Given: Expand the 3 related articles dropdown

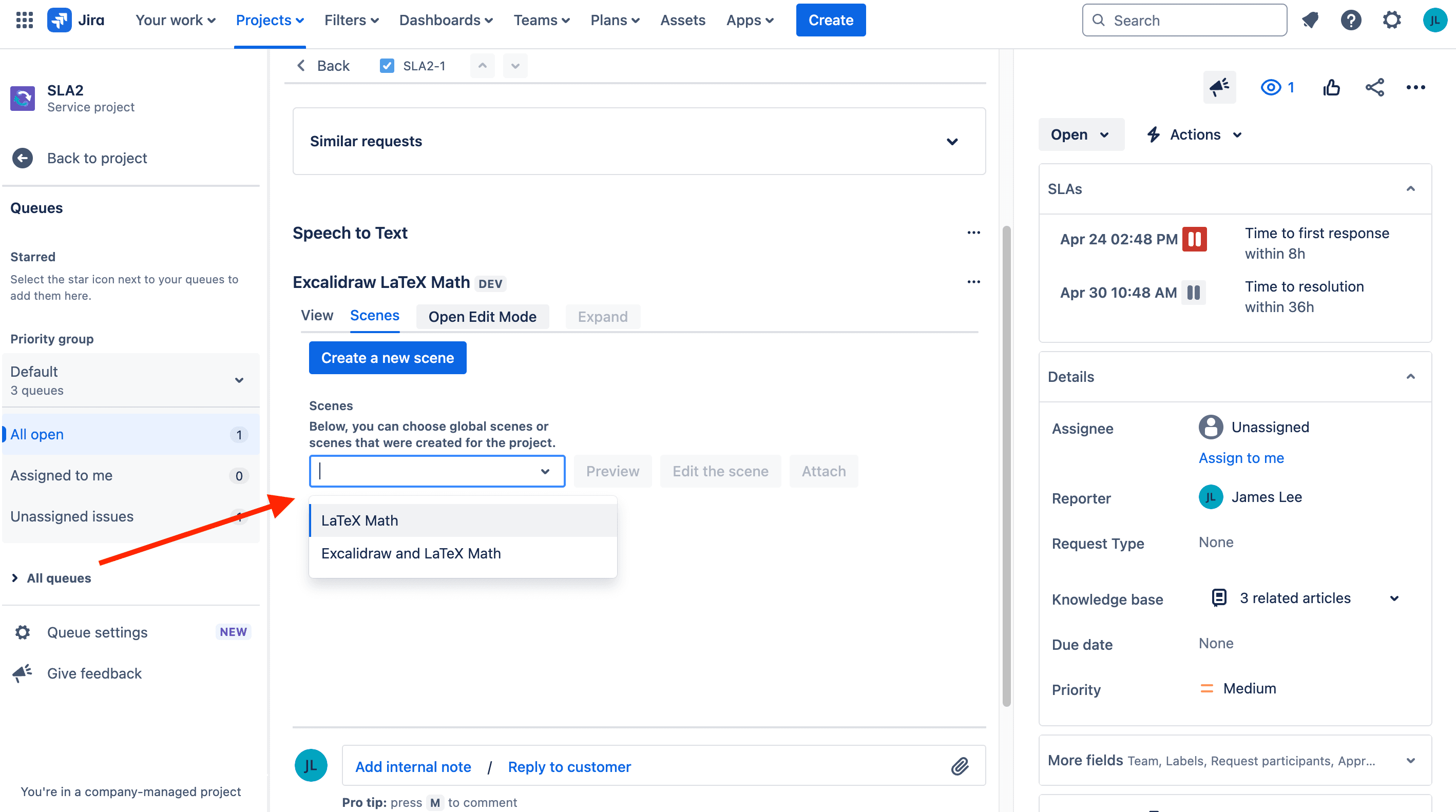Looking at the screenshot, I should pos(1394,598).
